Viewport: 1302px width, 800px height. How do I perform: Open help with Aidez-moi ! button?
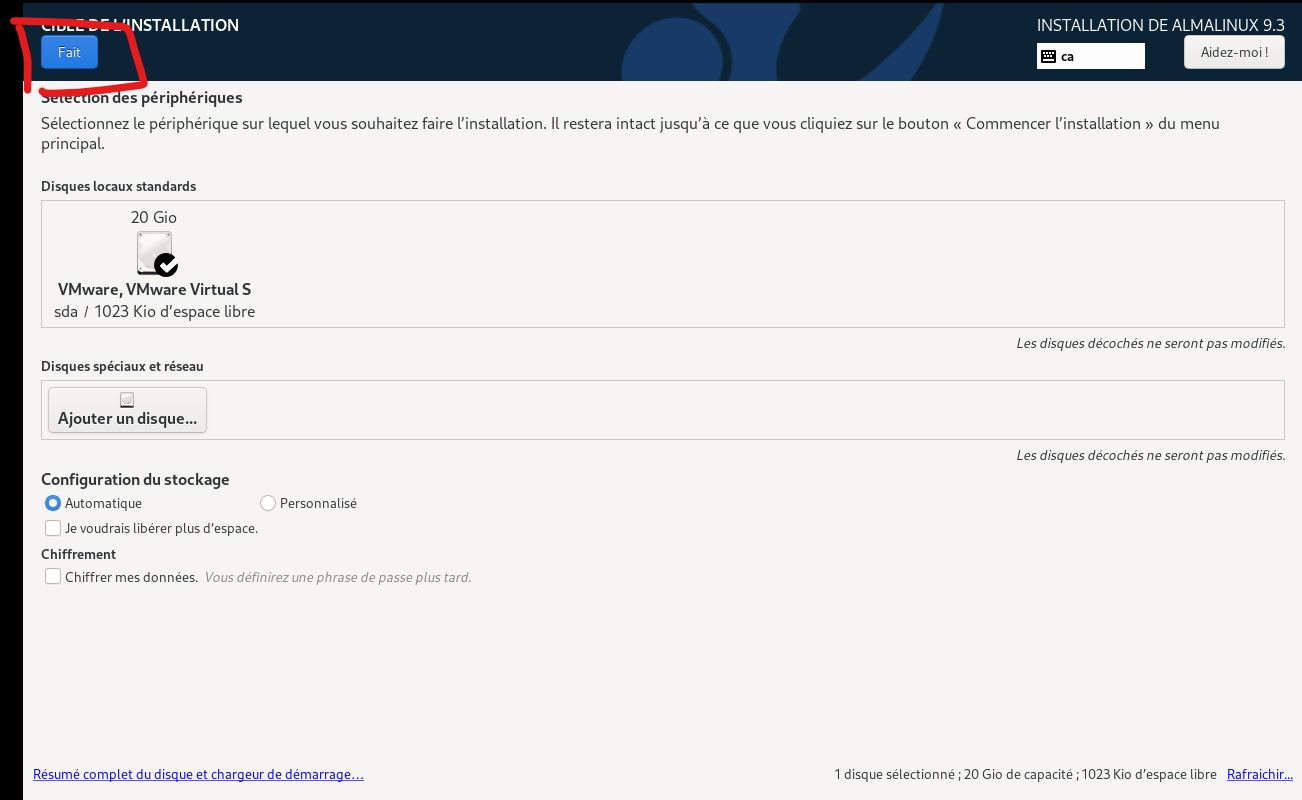click(1233, 52)
